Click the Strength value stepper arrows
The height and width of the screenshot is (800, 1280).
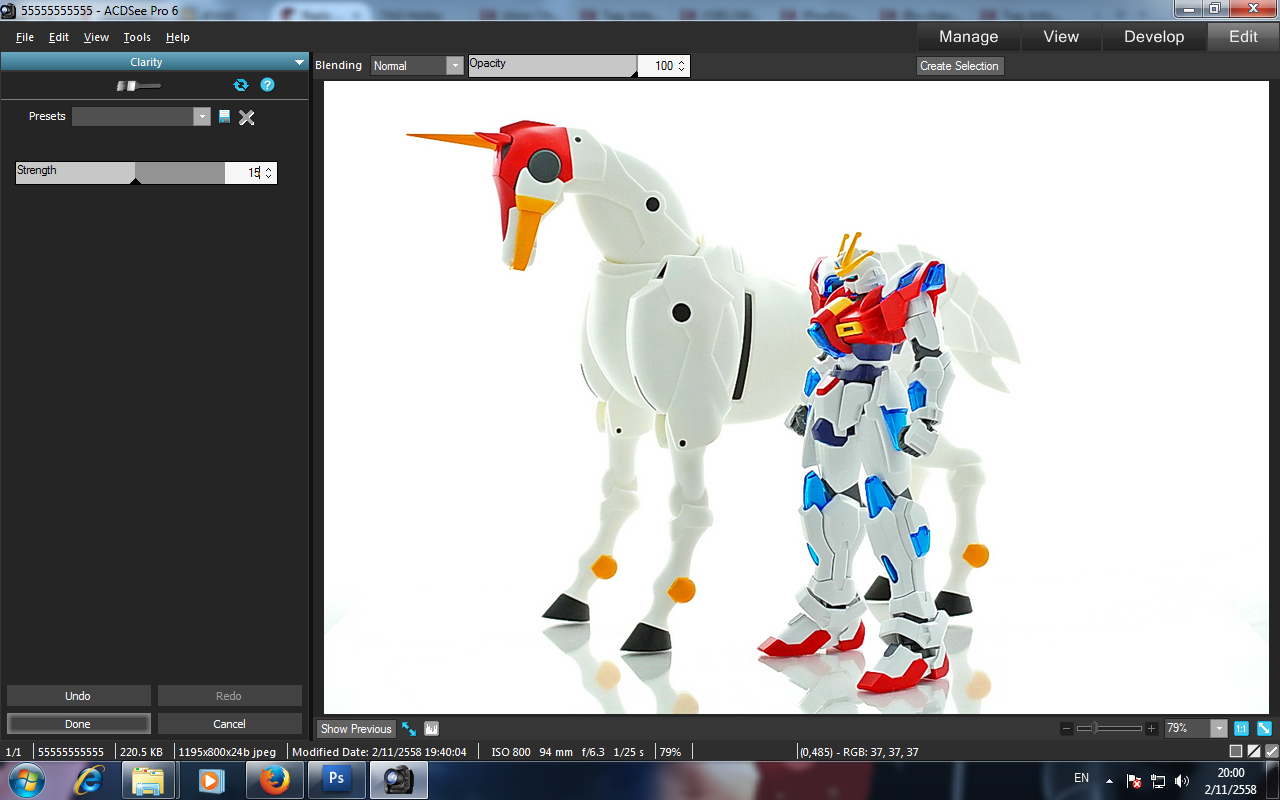click(x=268, y=173)
